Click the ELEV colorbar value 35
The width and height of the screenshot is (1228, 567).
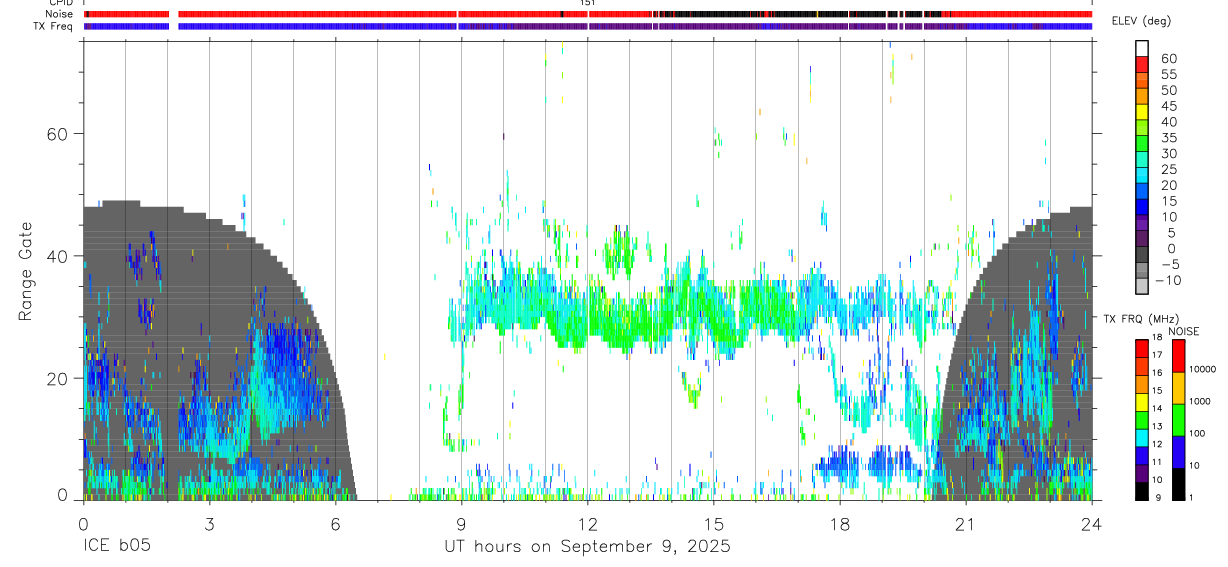click(x=1169, y=138)
